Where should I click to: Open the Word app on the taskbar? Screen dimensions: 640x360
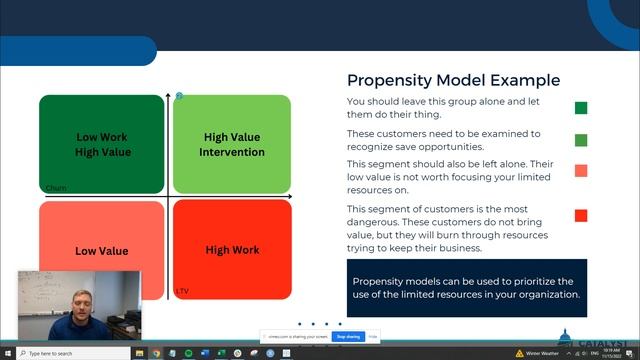205,353
